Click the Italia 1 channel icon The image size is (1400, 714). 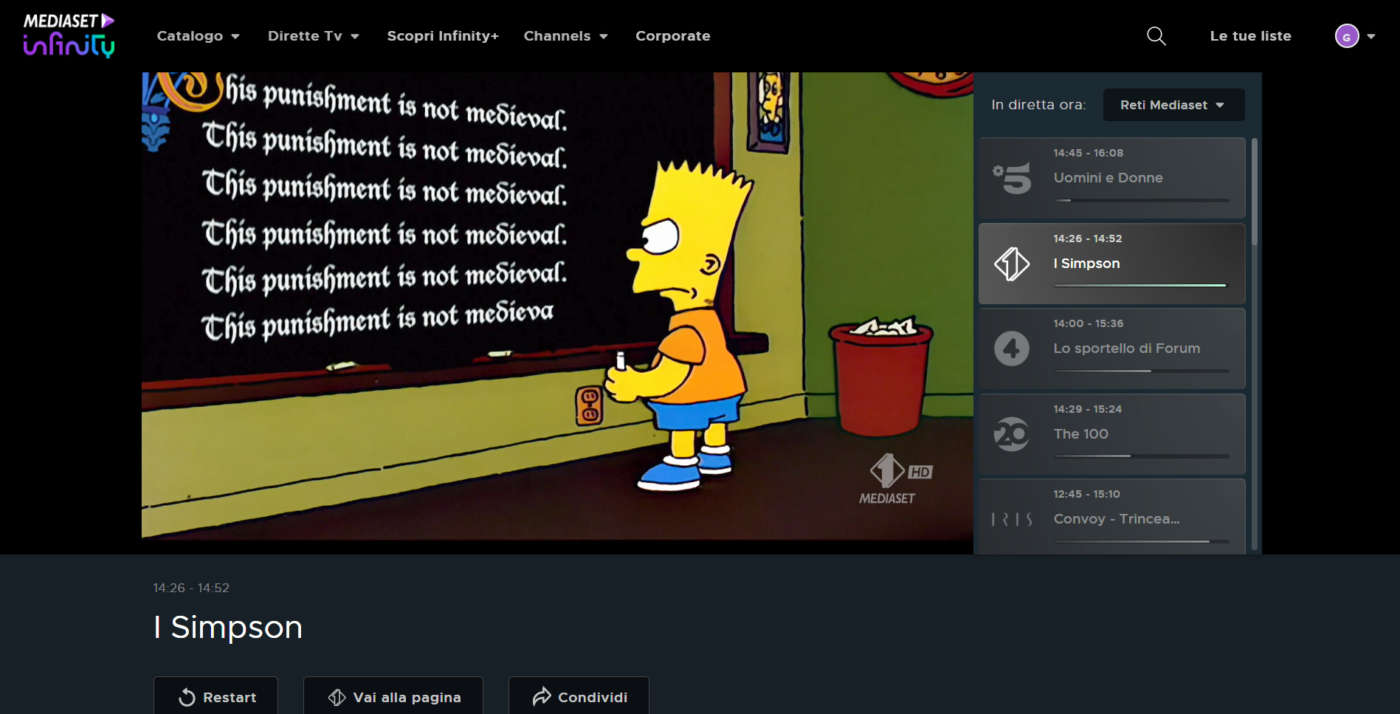(1013, 262)
